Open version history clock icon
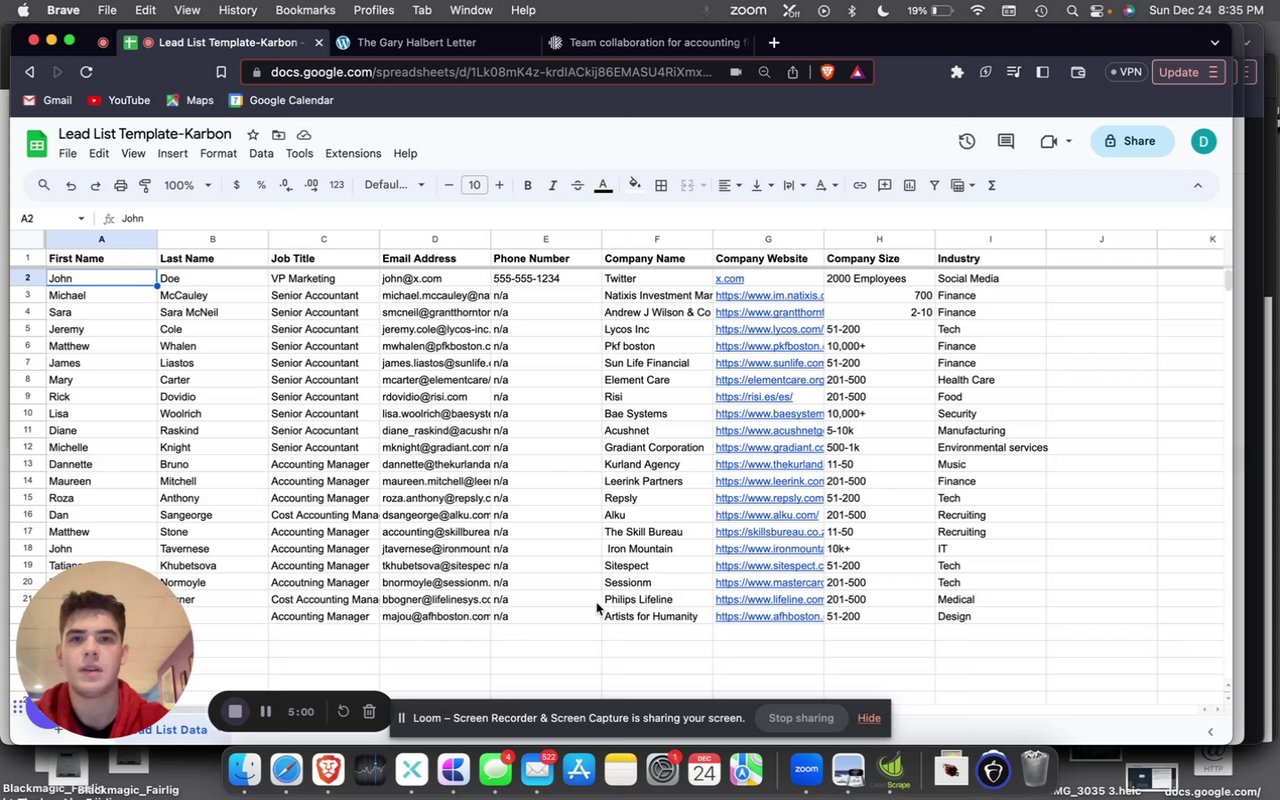The image size is (1280, 800). point(967,141)
